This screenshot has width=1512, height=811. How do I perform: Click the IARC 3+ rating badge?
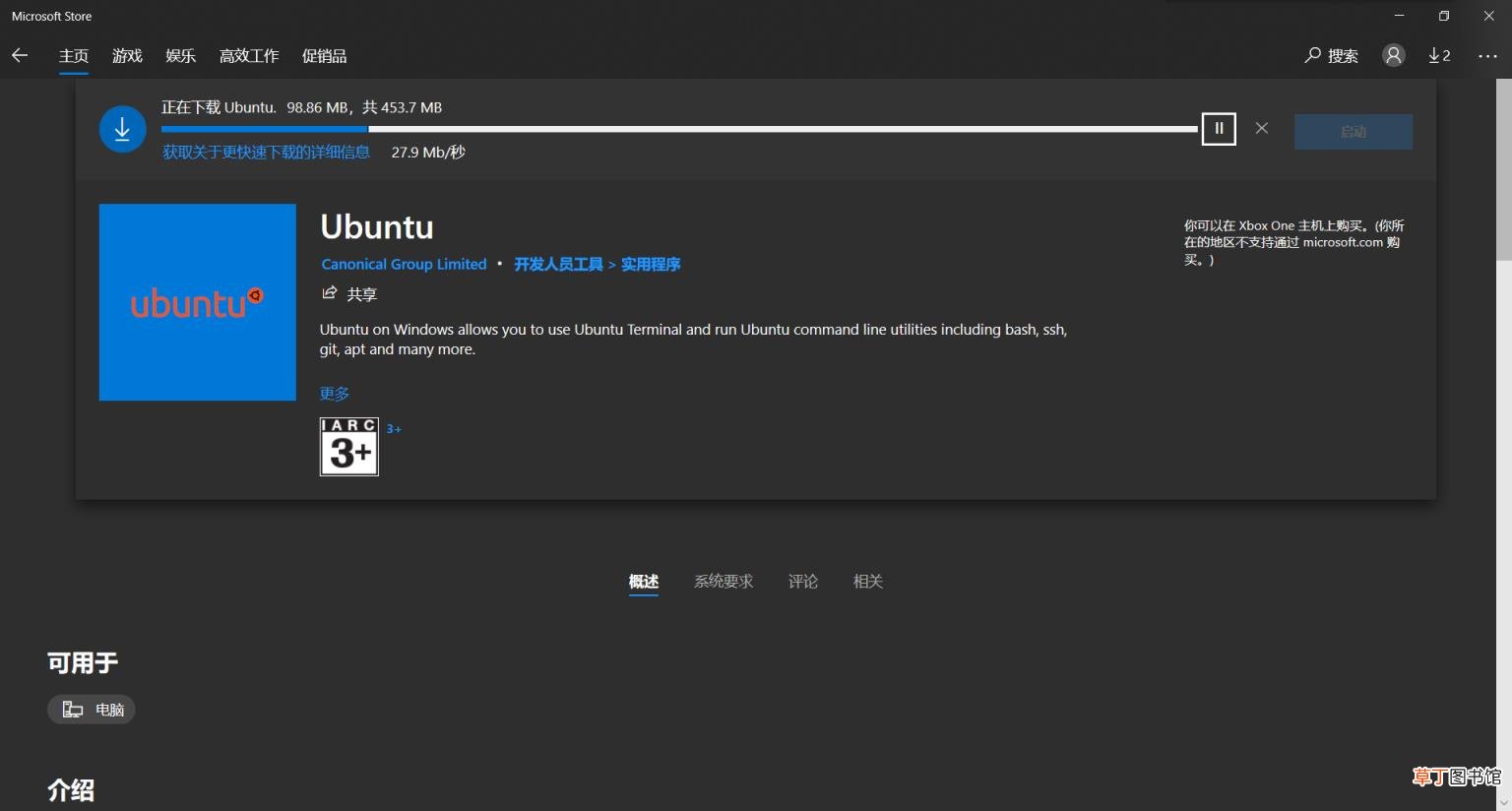click(x=349, y=447)
